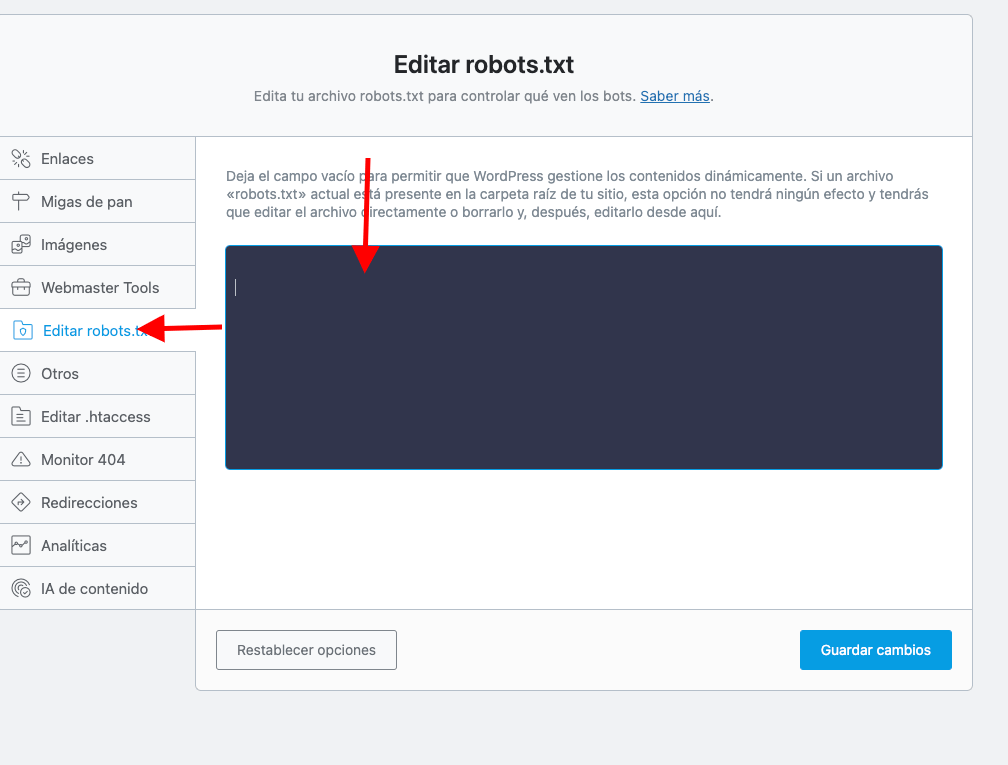Click the Editar robots.txt folder icon
Viewport: 1008px width, 765px height.
click(x=22, y=330)
